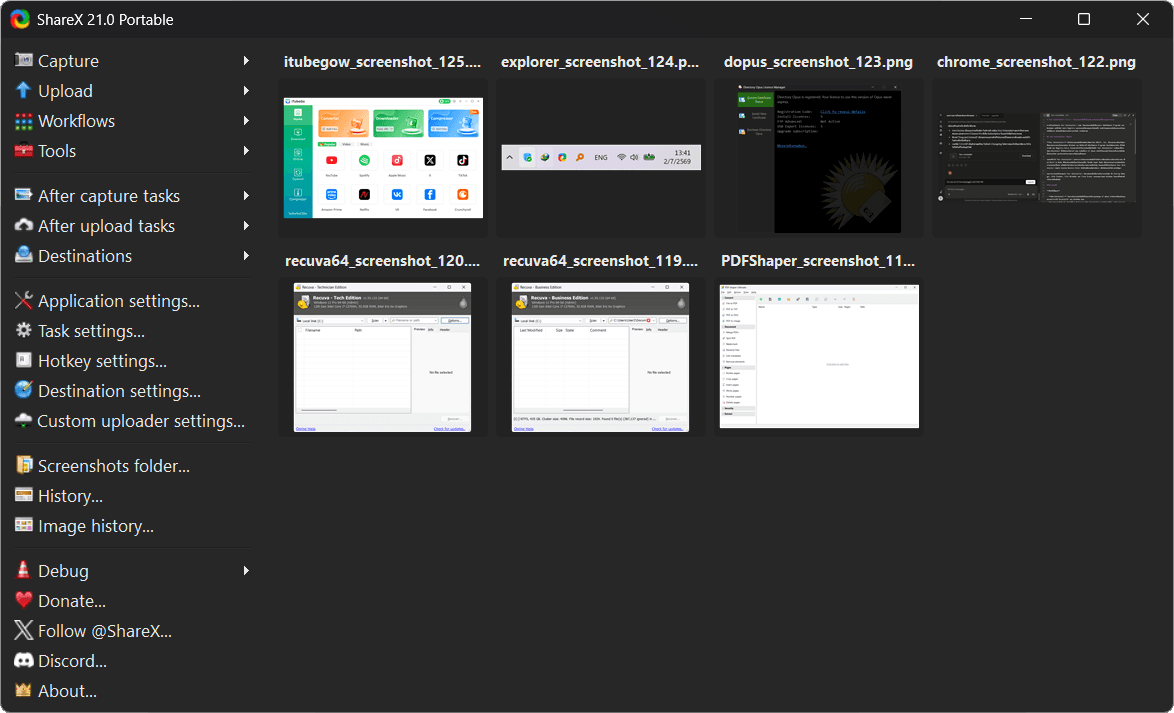Open Image history...
The image size is (1174, 713).
[96, 526]
